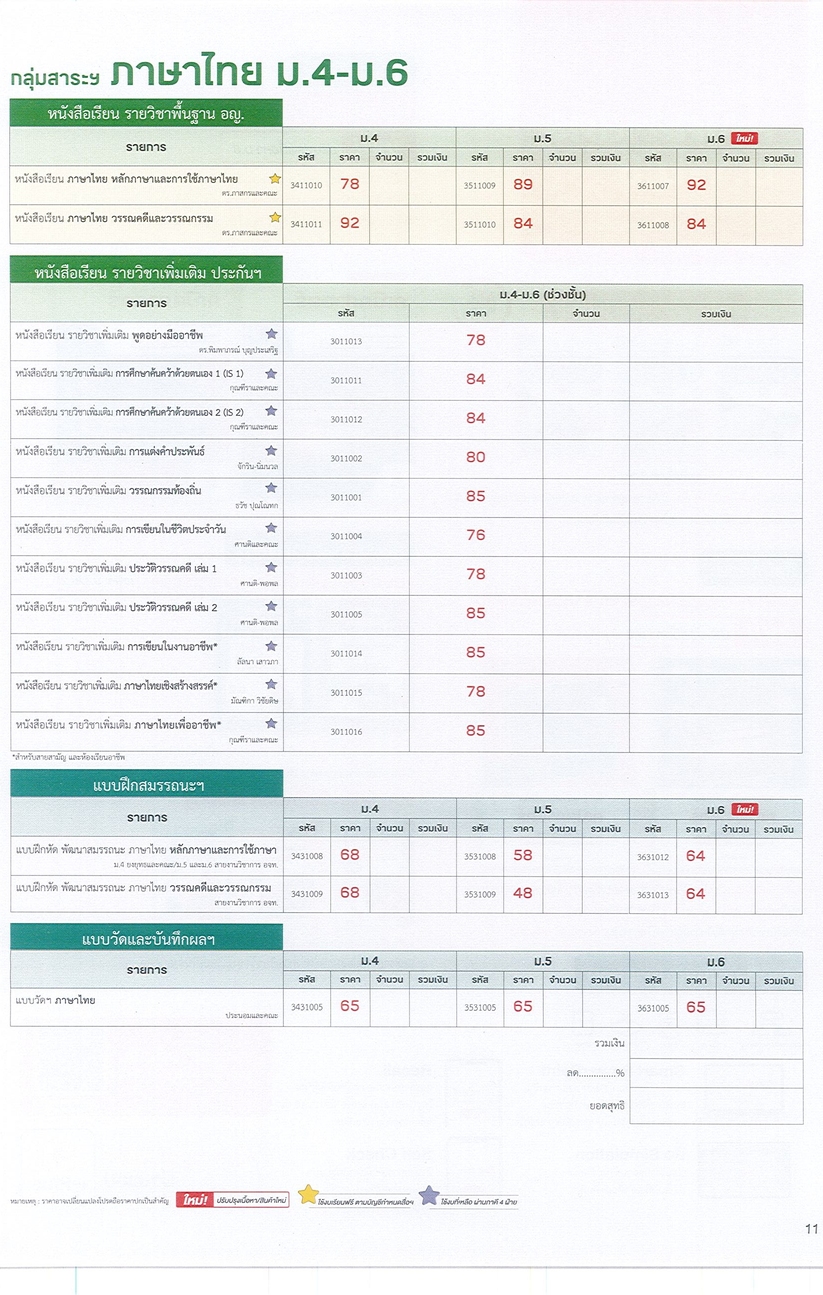This screenshot has width=823, height=1295.
Task: Tap the purple star next to ภาษาไทยเพื่ออาชีพ
Action: point(271,724)
